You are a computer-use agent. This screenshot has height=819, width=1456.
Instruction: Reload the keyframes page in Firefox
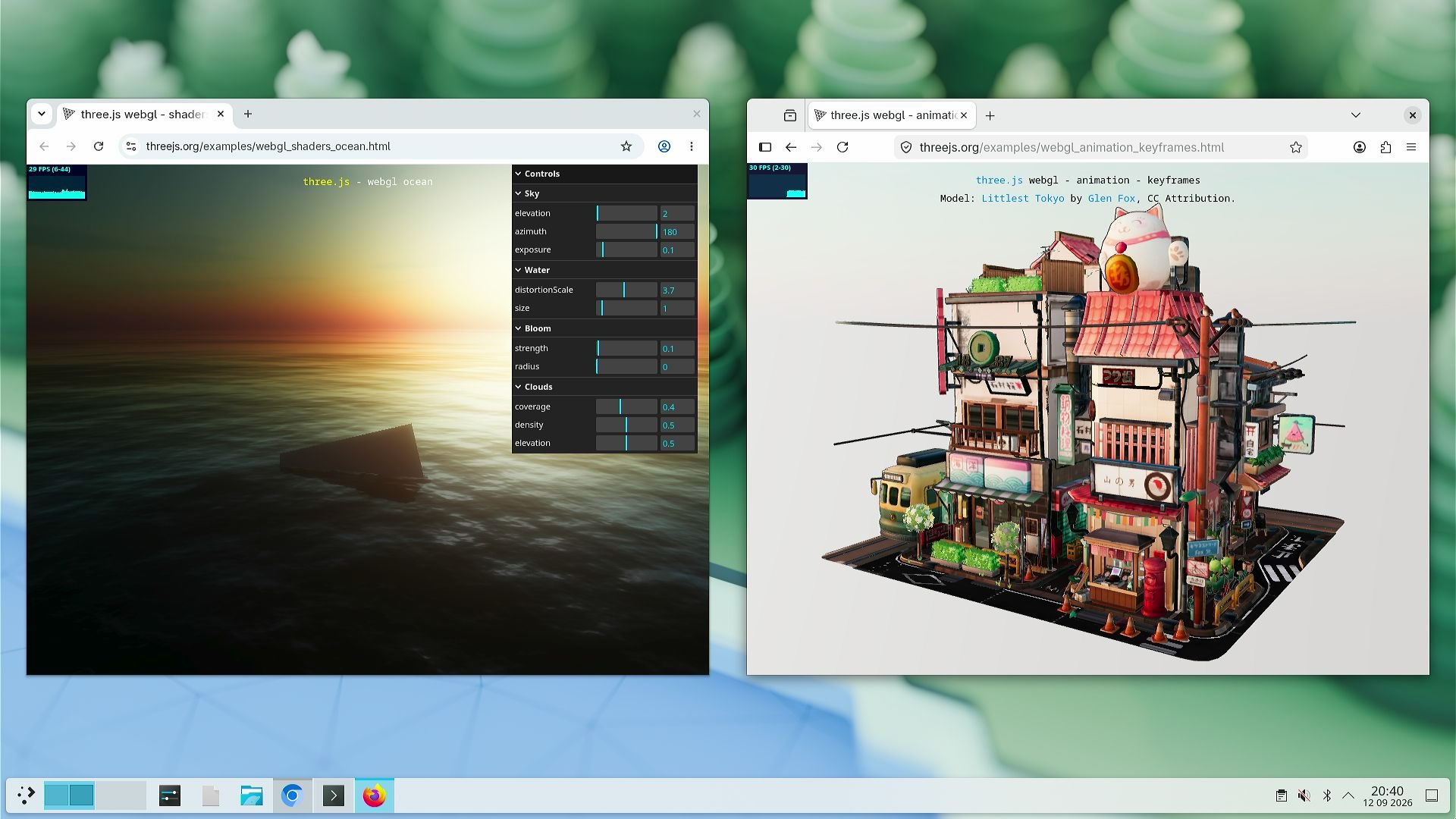(843, 147)
